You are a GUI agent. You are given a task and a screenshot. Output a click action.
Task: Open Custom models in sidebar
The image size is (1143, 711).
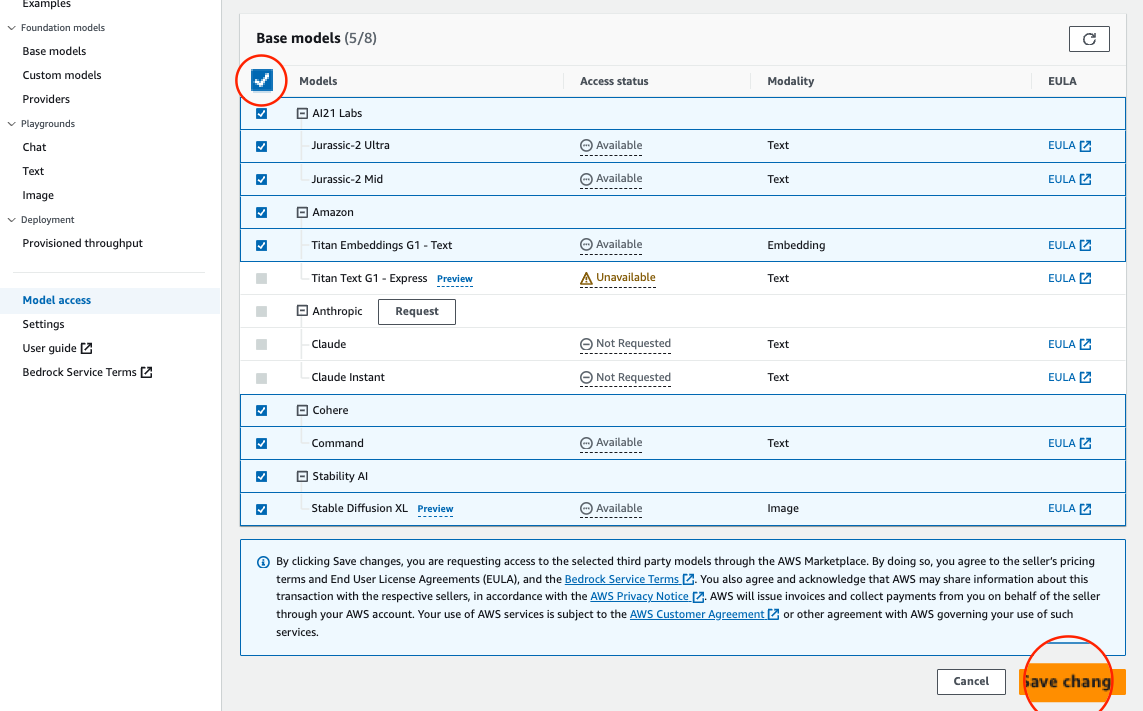(x=62, y=75)
